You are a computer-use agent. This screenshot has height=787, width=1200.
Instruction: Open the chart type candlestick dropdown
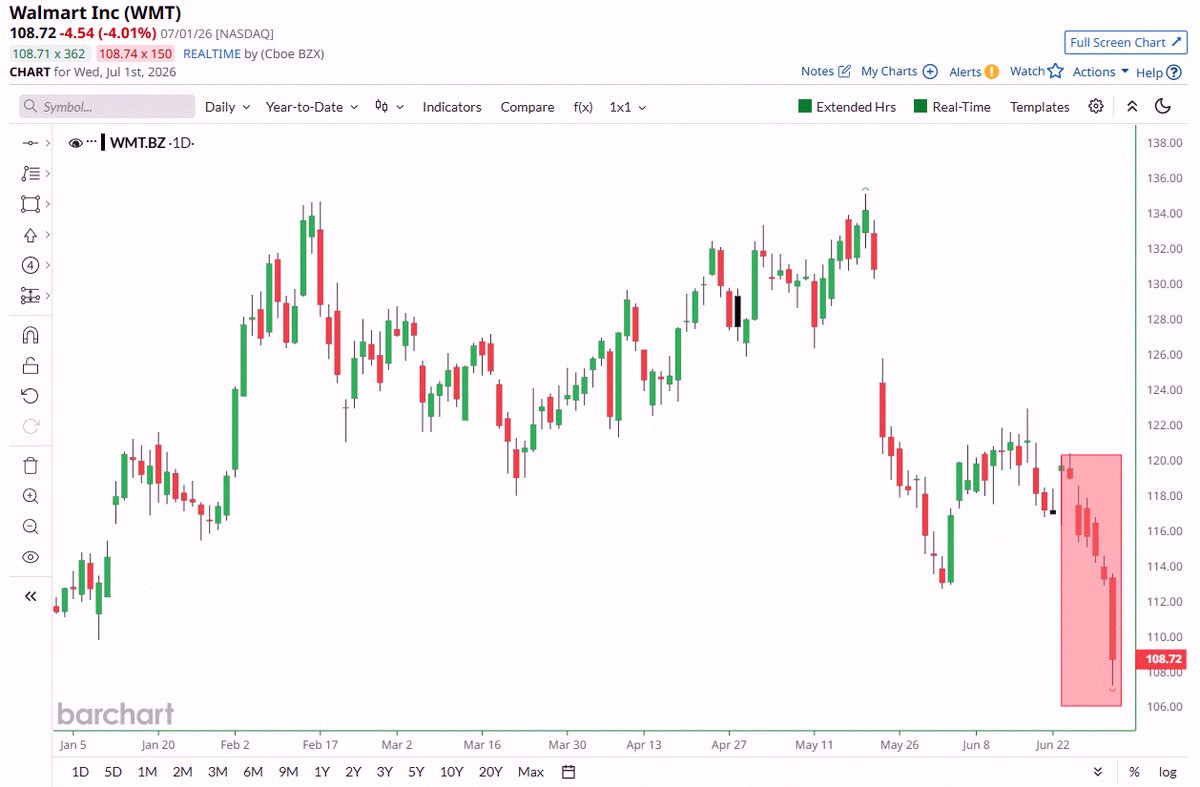(389, 107)
